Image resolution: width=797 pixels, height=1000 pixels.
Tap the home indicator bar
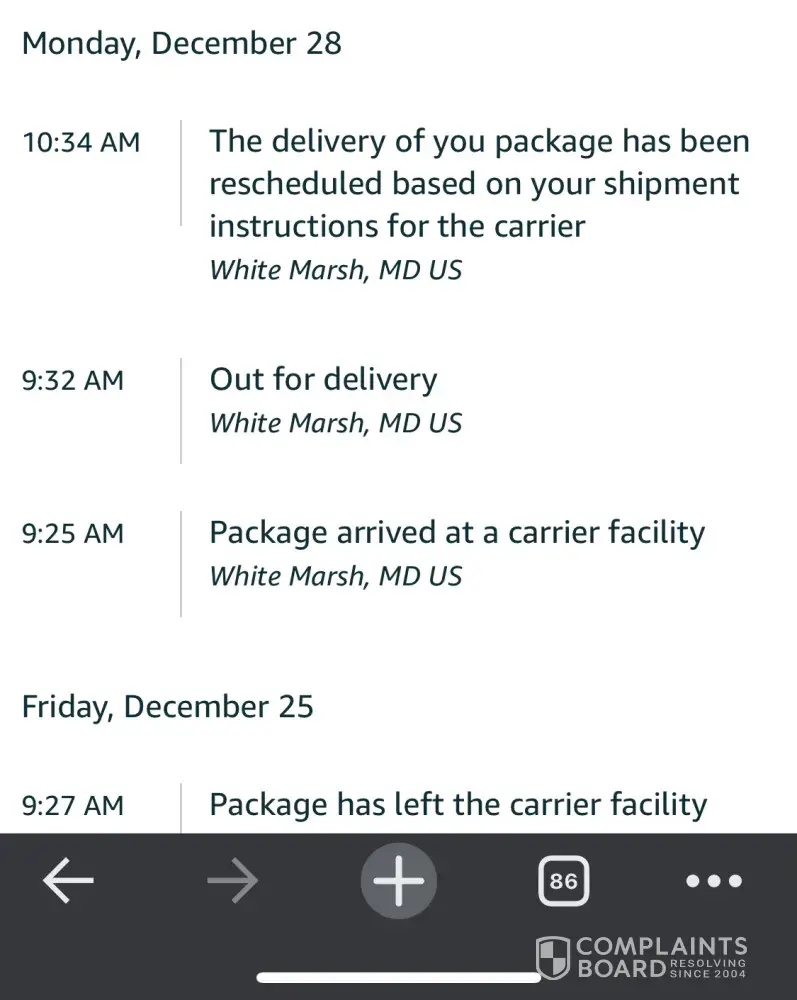pyautogui.click(x=398, y=977)
